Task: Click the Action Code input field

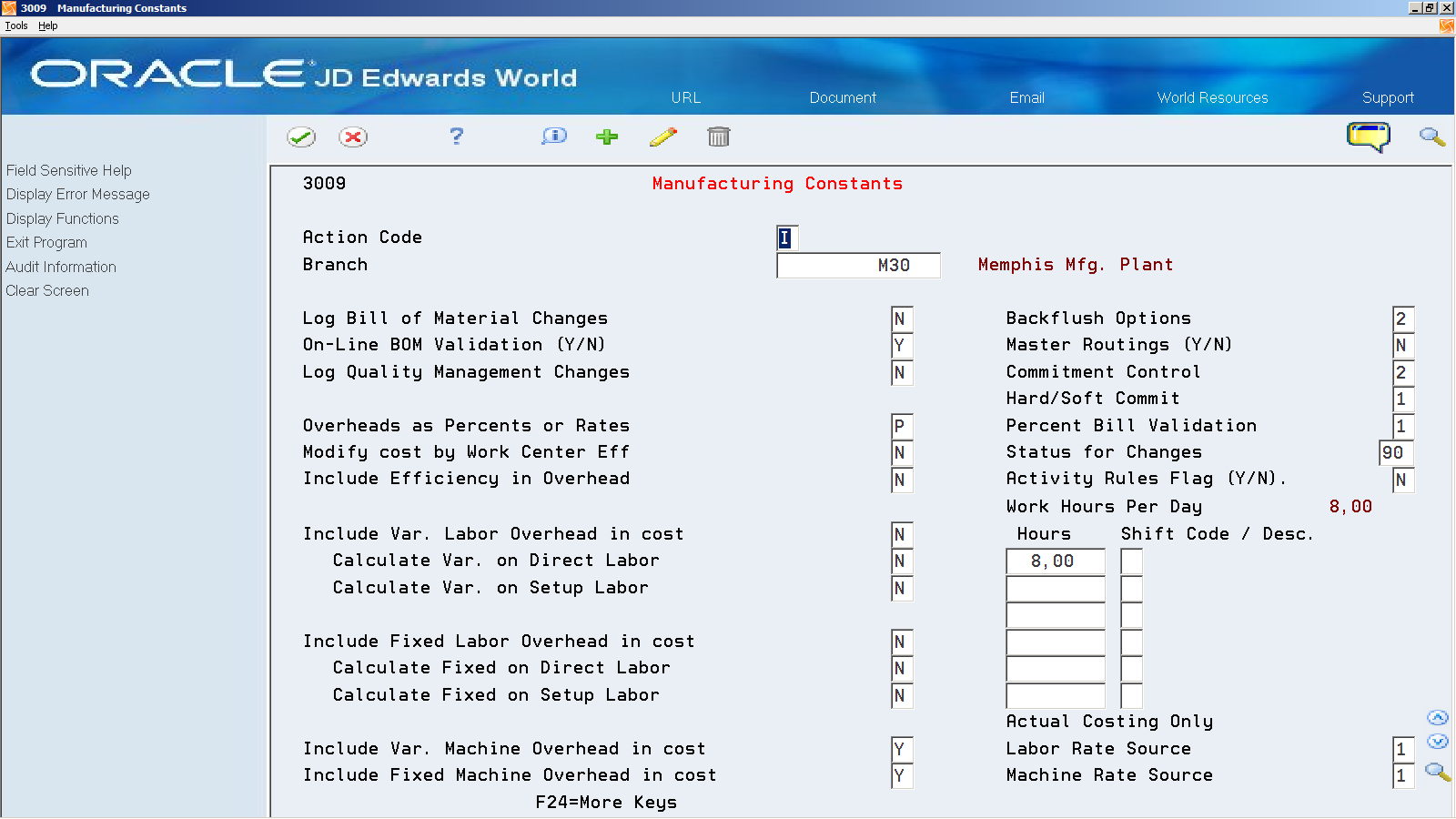Action: coord(787,238)
